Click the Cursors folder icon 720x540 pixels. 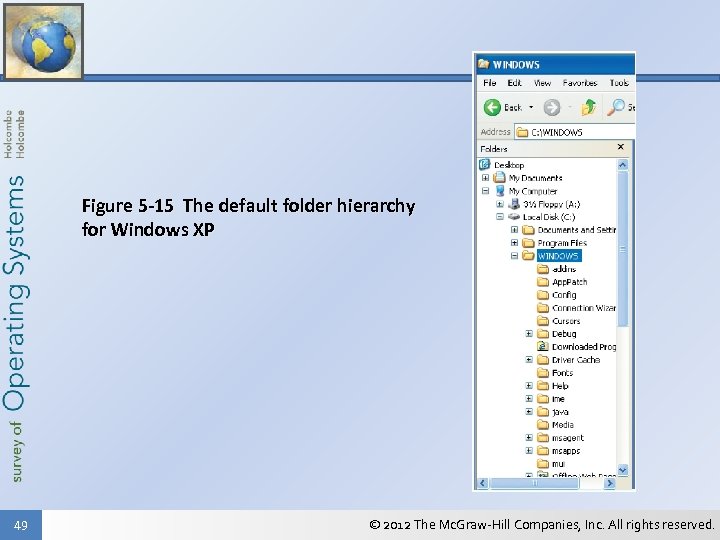point(543,321)
